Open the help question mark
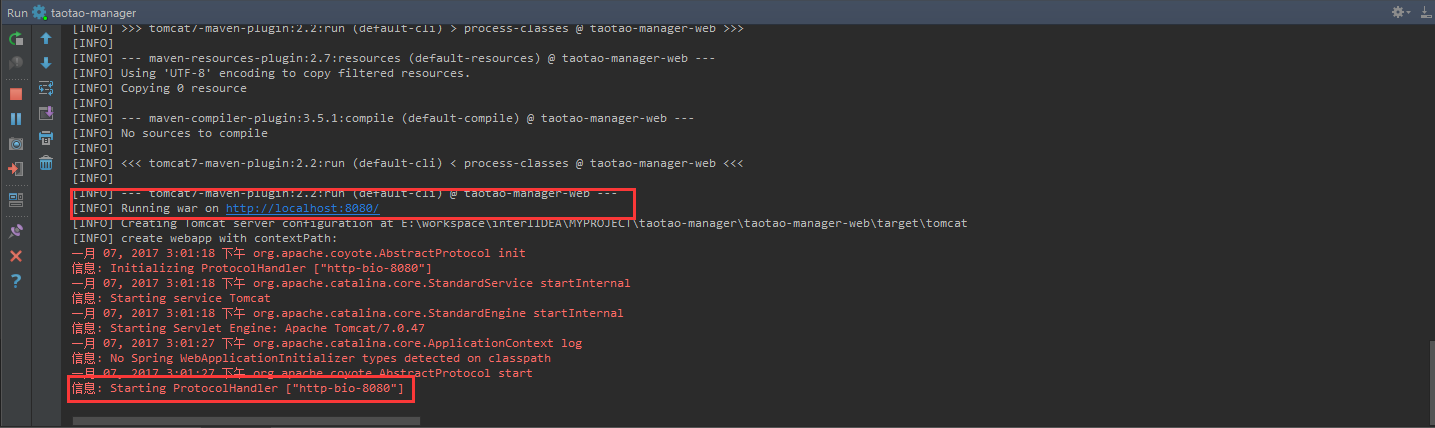The height and width of the screenshot is (428, 1435). click(16, 281)
